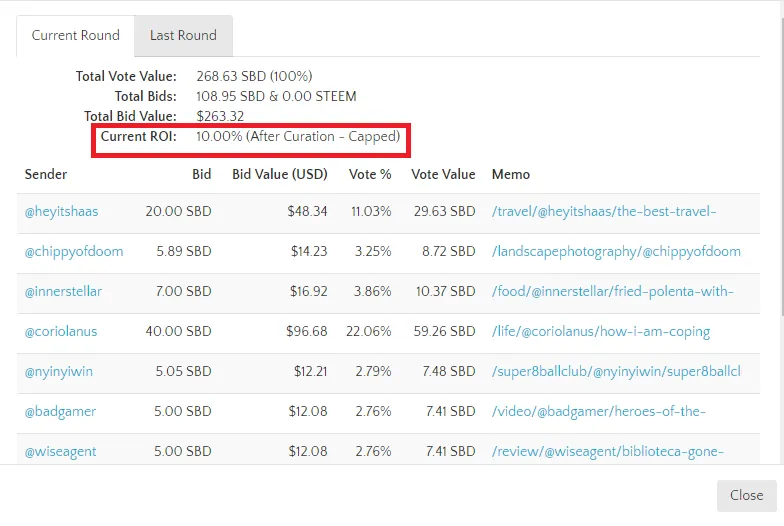Screen dimensions: 784x526
Task: Select the 10.00% (After Curation - Capped) ROI text
Action: 298,136
